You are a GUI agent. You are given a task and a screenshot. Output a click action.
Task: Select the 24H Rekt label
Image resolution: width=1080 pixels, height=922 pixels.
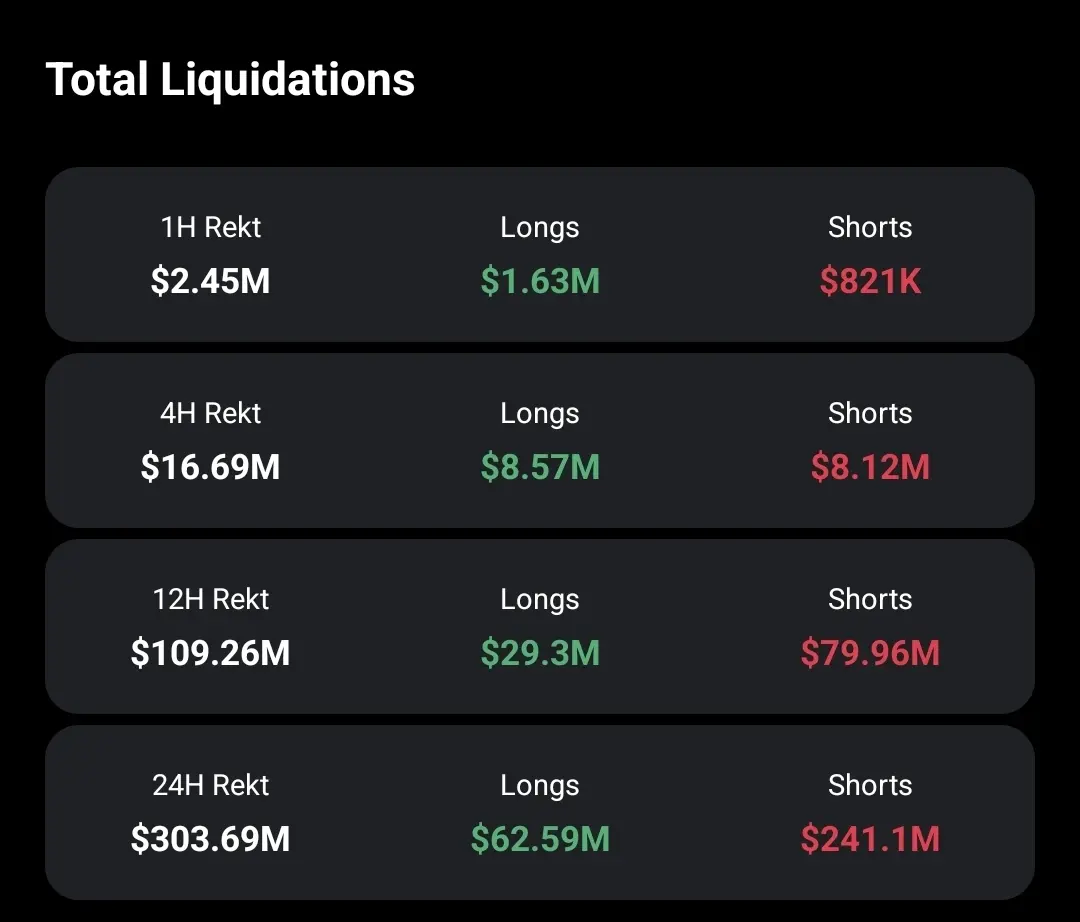pos(210,786)
